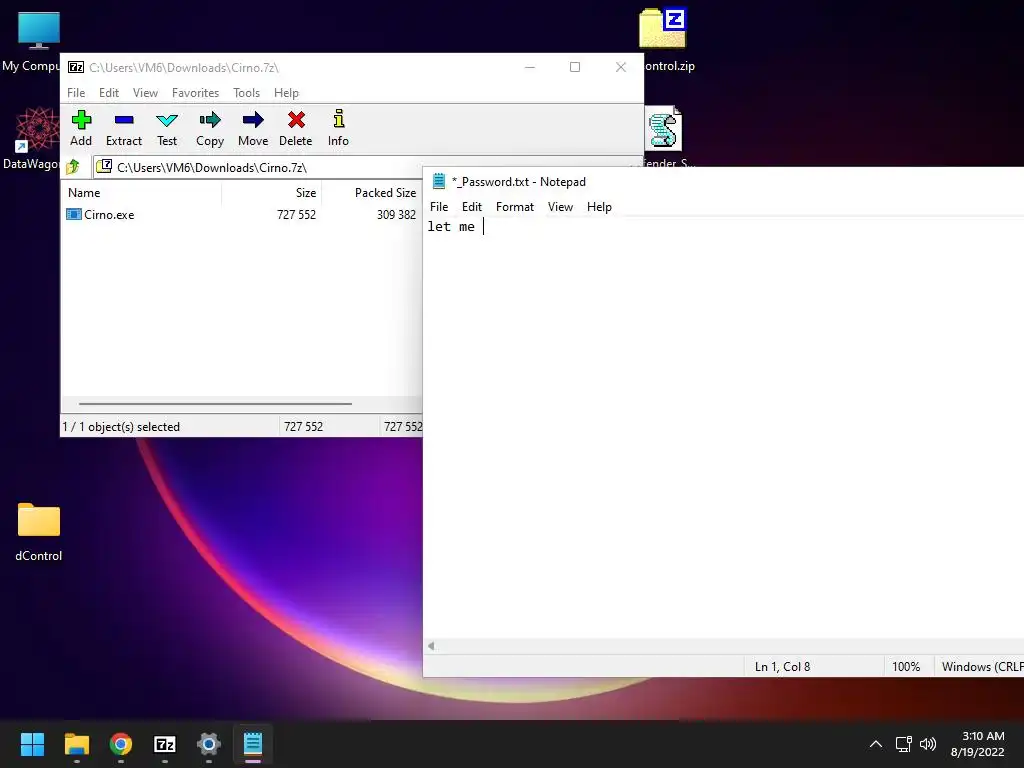Open the View menu in Notepad
This screenshot has width=1024, height=768.
560,207
